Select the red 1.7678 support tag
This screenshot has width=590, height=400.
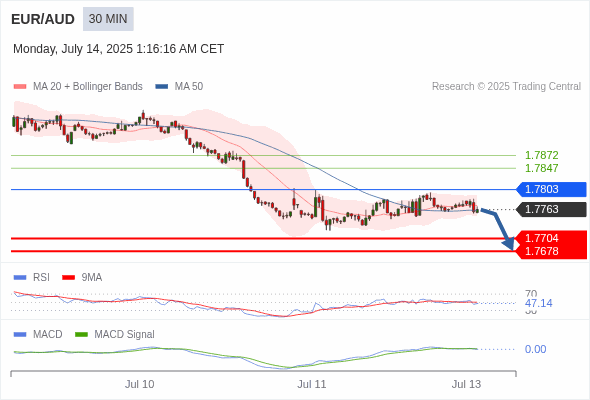pos(551,251)
